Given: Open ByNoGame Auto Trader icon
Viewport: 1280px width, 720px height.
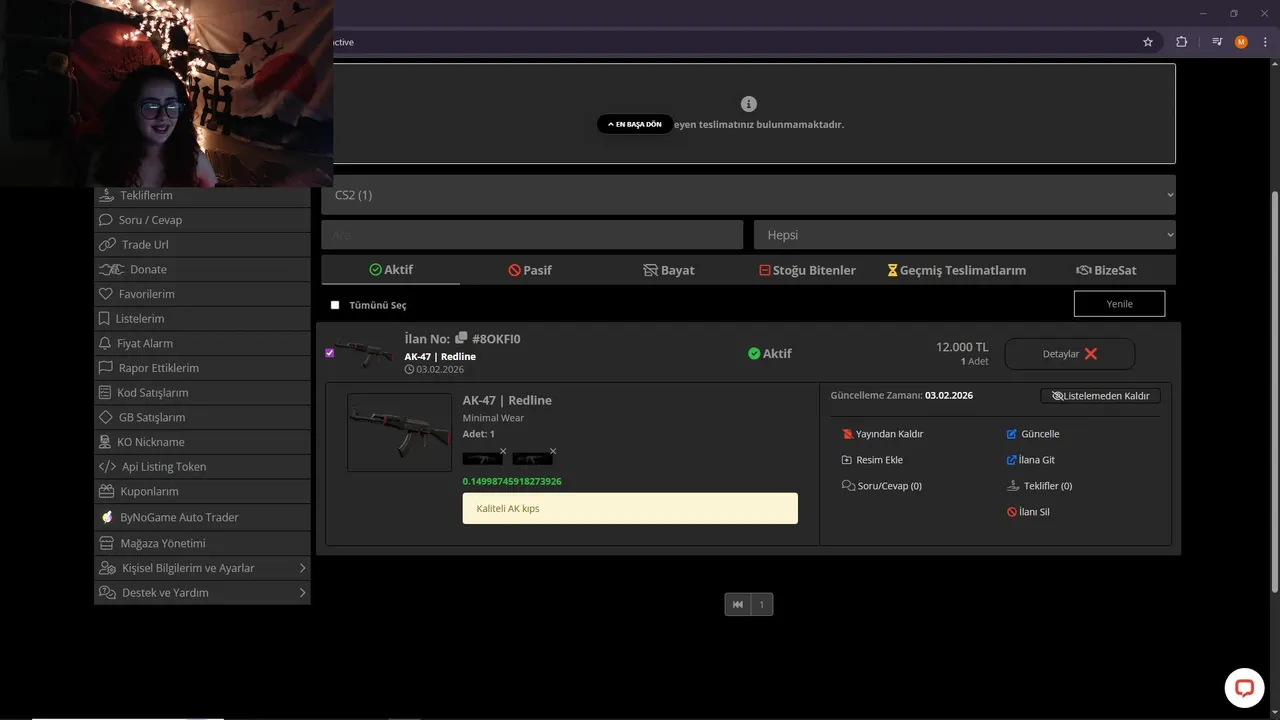Looking at the screenshot, I should pos(107,517).
